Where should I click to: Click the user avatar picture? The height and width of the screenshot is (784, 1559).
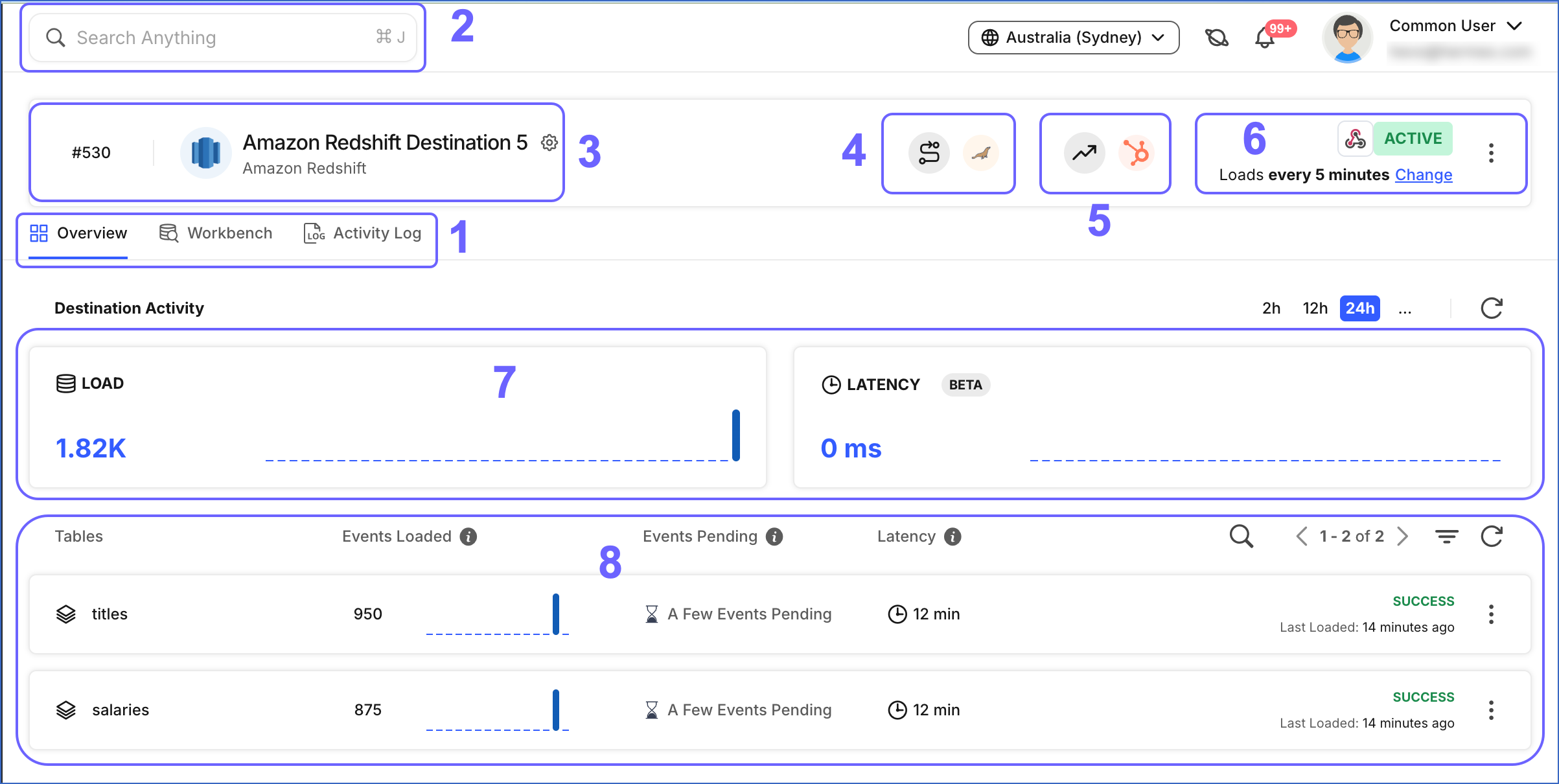click(x=1348, y=38)
